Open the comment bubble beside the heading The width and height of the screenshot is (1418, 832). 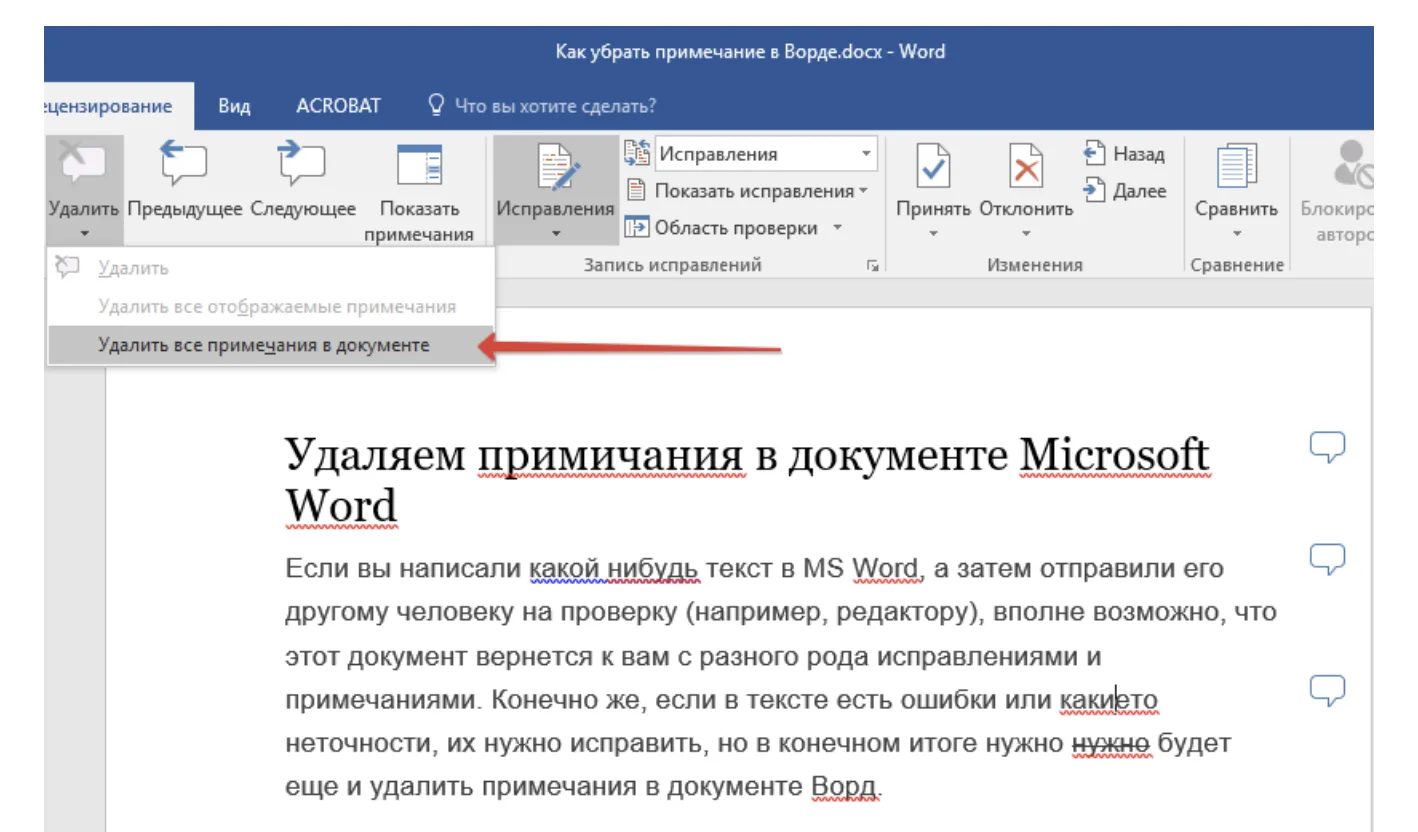pyautogui.click(x=1327, y=446)
